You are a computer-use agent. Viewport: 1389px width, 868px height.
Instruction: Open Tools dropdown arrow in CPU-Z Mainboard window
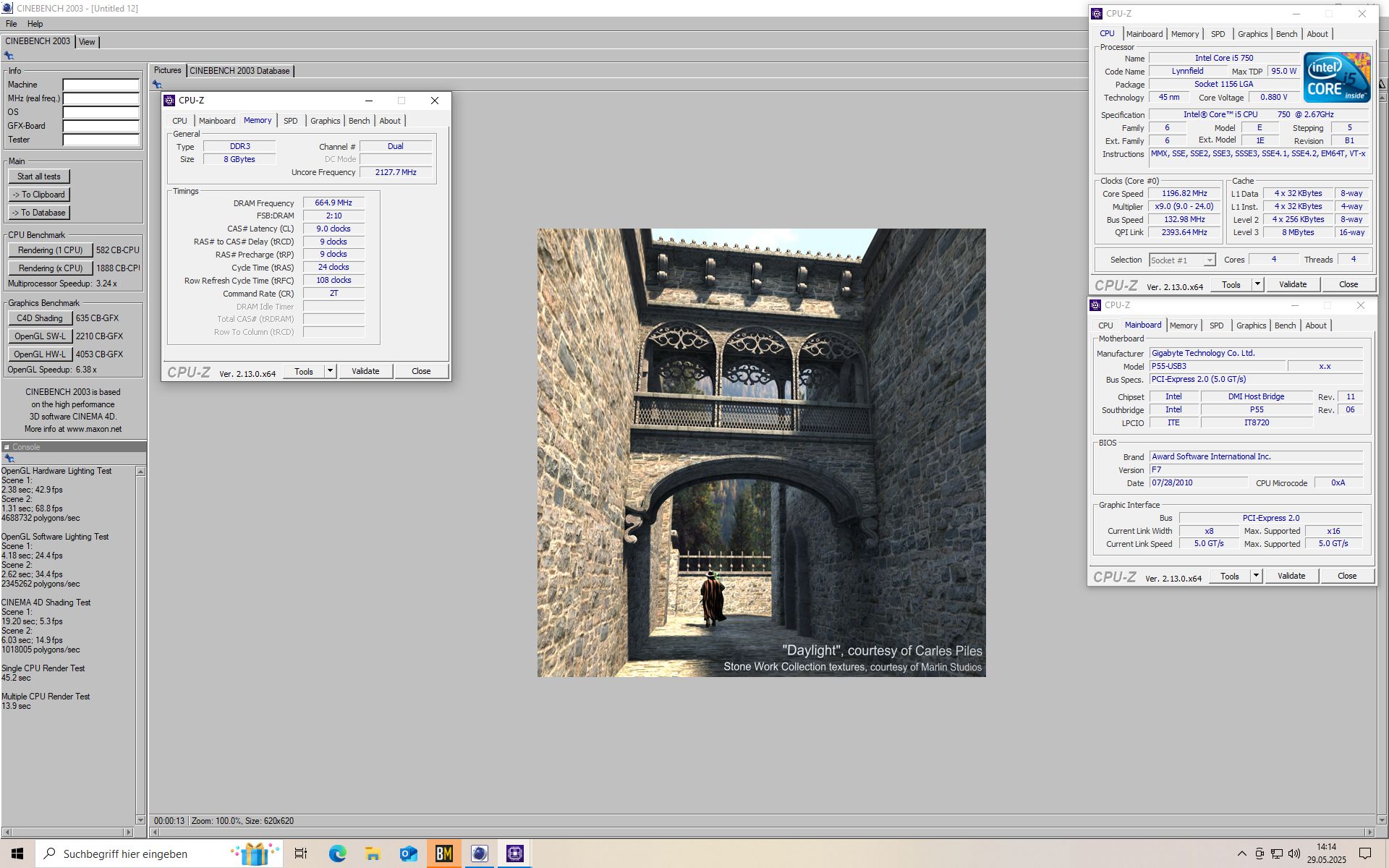coord(1256,576)
